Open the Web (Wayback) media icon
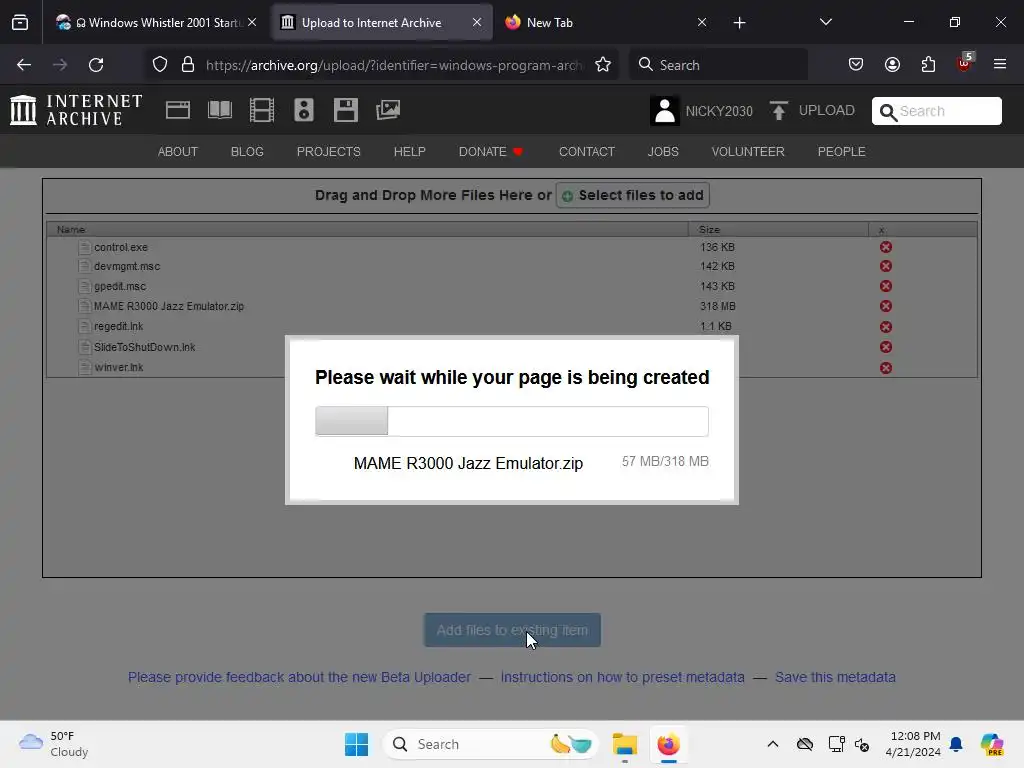 pyautogui.click(x=178, y=110)
